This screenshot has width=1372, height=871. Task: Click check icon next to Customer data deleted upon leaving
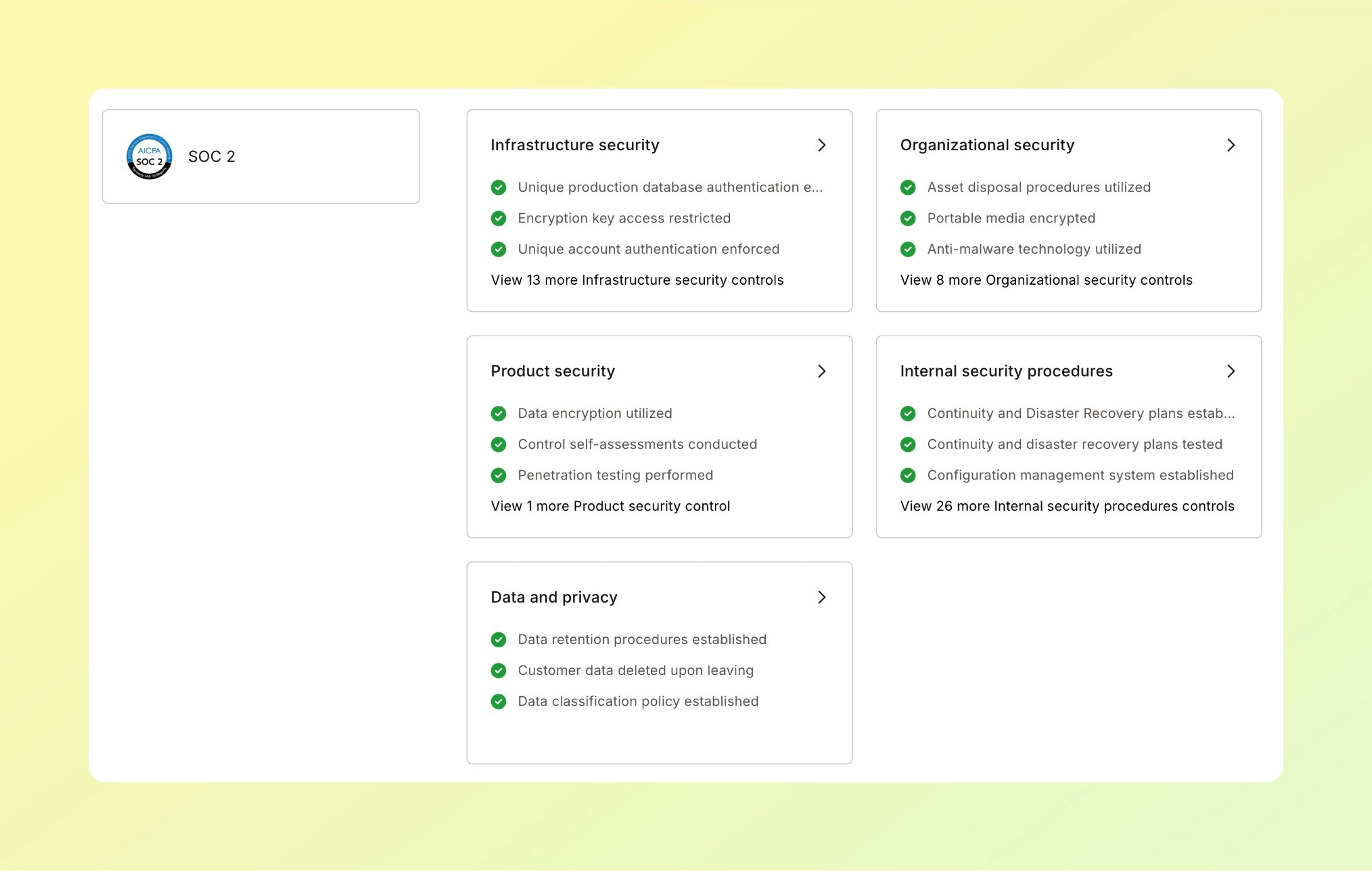pyautogui.click(x=499, y=670)
